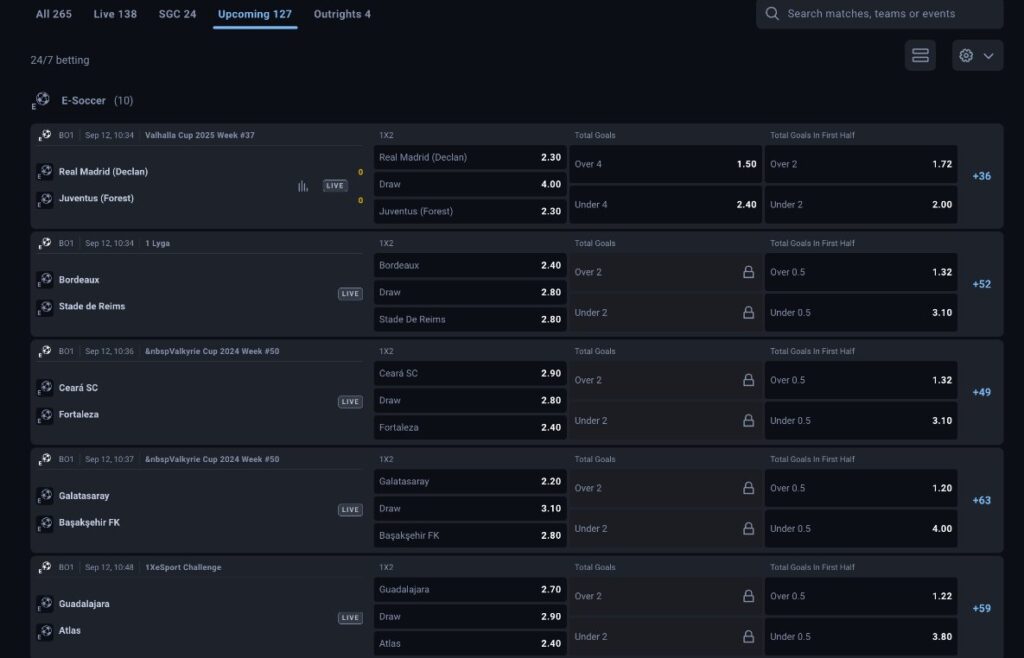The width and height of the screenshot is (1024, 658).
Task: Open Valhalla Cup 2025 Week #37 league
Action: coord(200,135)
